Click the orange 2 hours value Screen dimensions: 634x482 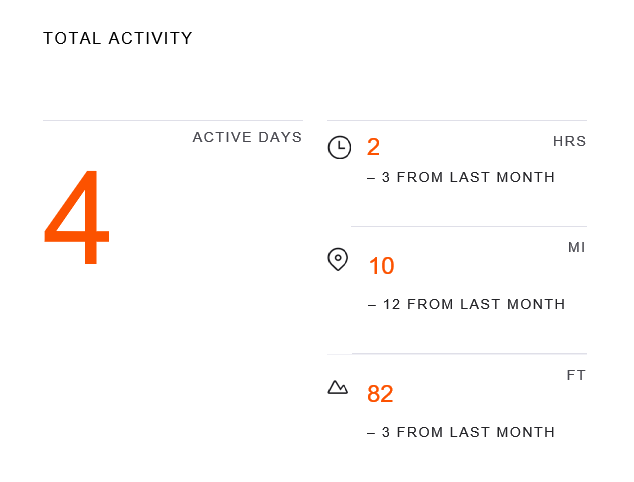[x=374, y=148]
